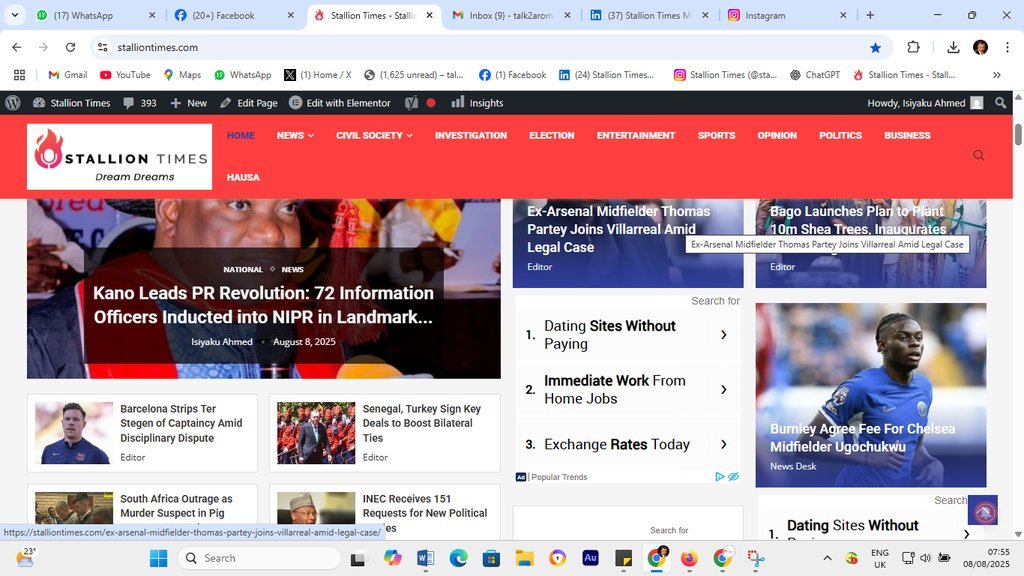
Task: Open the browser extensions puzzle icon
Action: pyautogui.click(x=913, y=47)
